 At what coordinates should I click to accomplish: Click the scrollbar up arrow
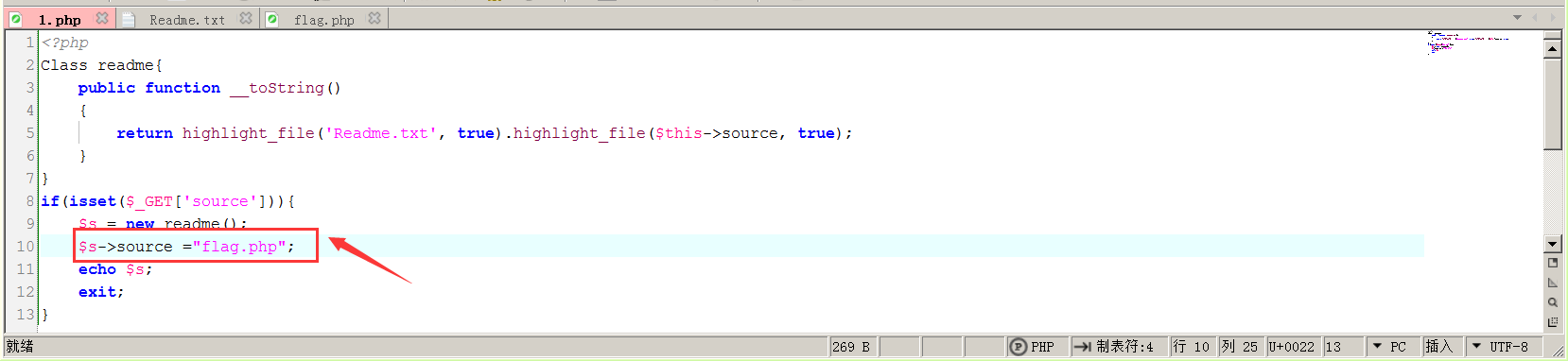pyautogui.click(x=1552, y=47)
